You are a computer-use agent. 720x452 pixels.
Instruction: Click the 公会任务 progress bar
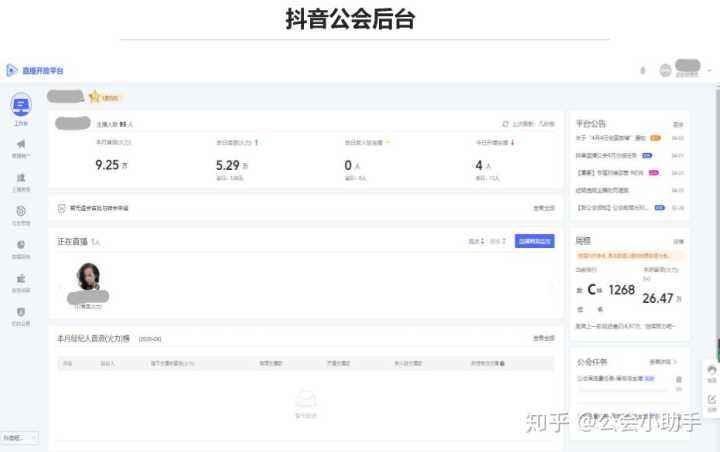coord(622,390)
